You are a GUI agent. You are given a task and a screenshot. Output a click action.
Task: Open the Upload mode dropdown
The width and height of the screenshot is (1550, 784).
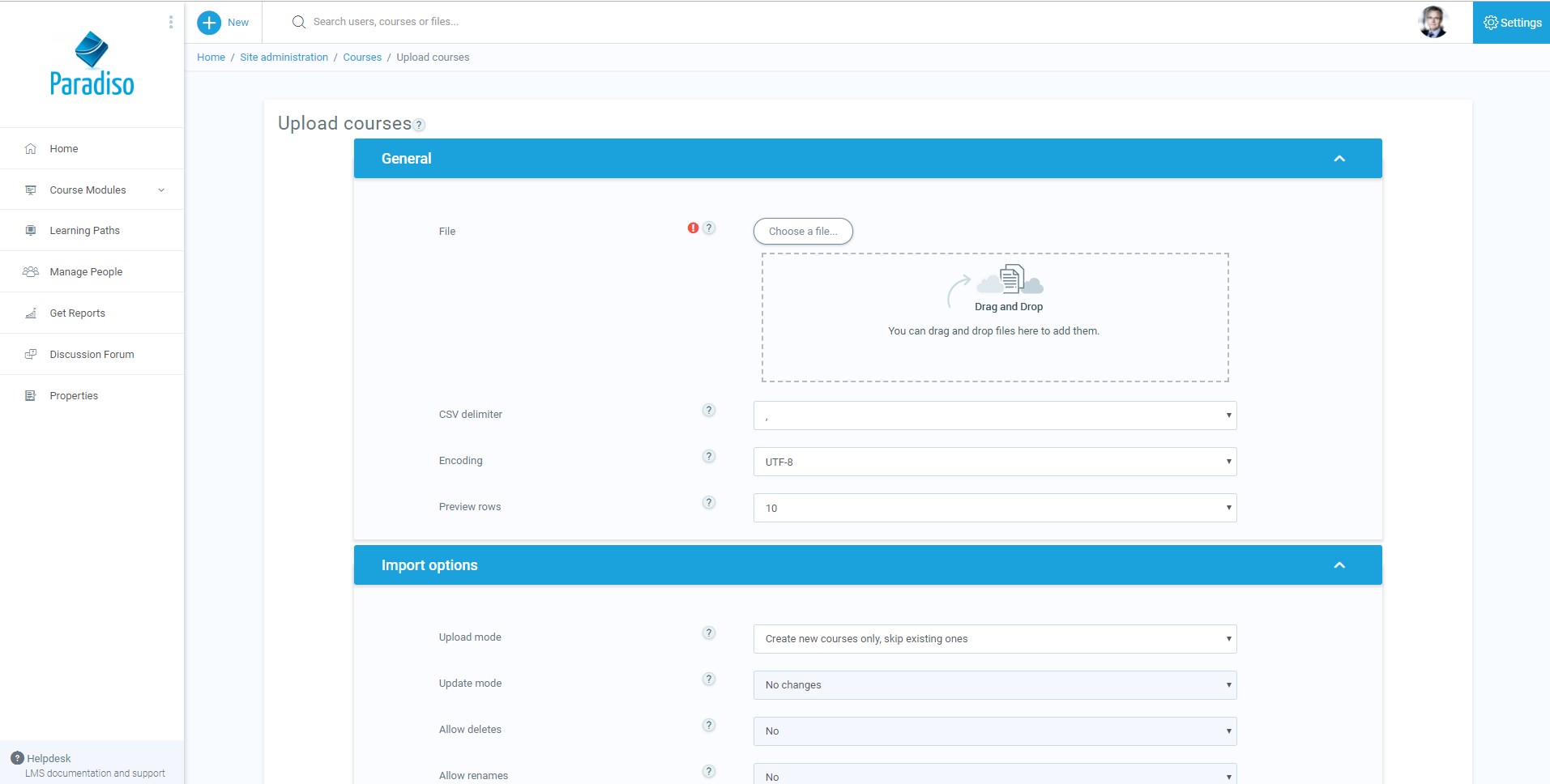(994, 639)
